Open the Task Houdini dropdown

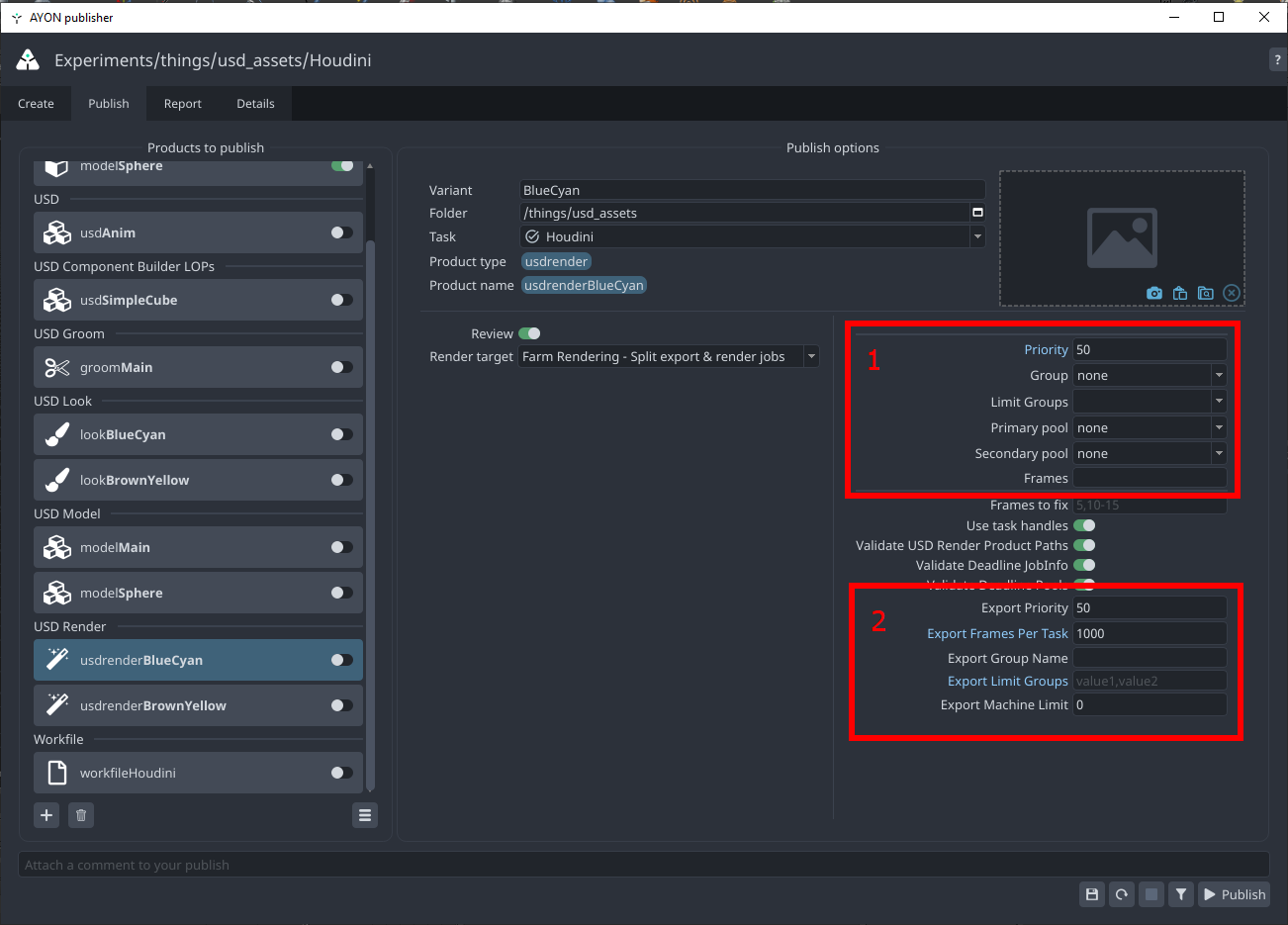[x=977, y=236]
